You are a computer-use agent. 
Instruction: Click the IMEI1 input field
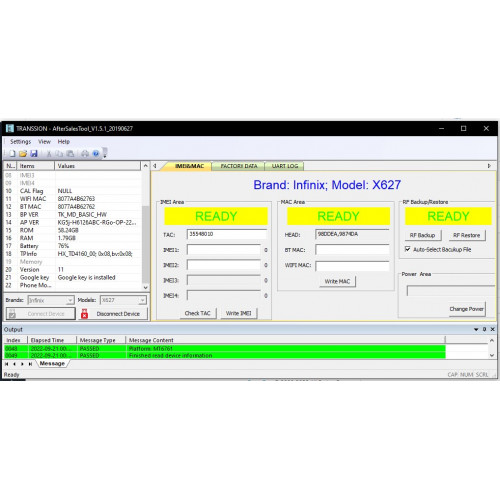[x=224, y=250]
